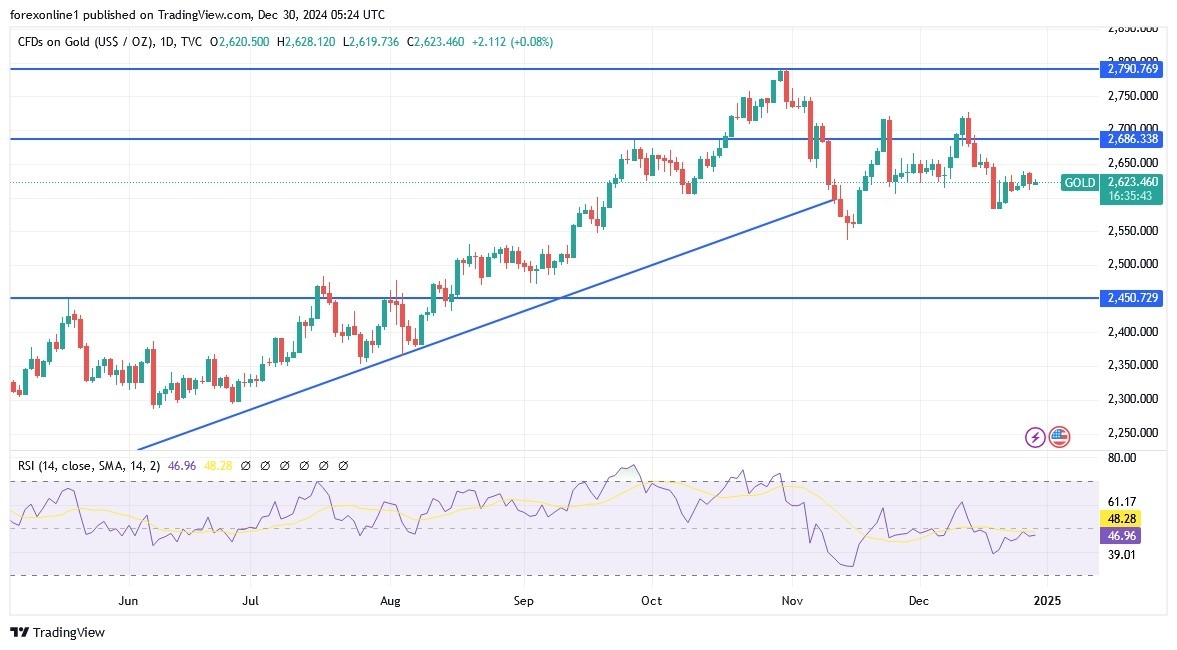The width and height of the screenshot is (1177, 650).
Task: Click the last ∅ symbol in RSI legend
Action: (343, 465)
